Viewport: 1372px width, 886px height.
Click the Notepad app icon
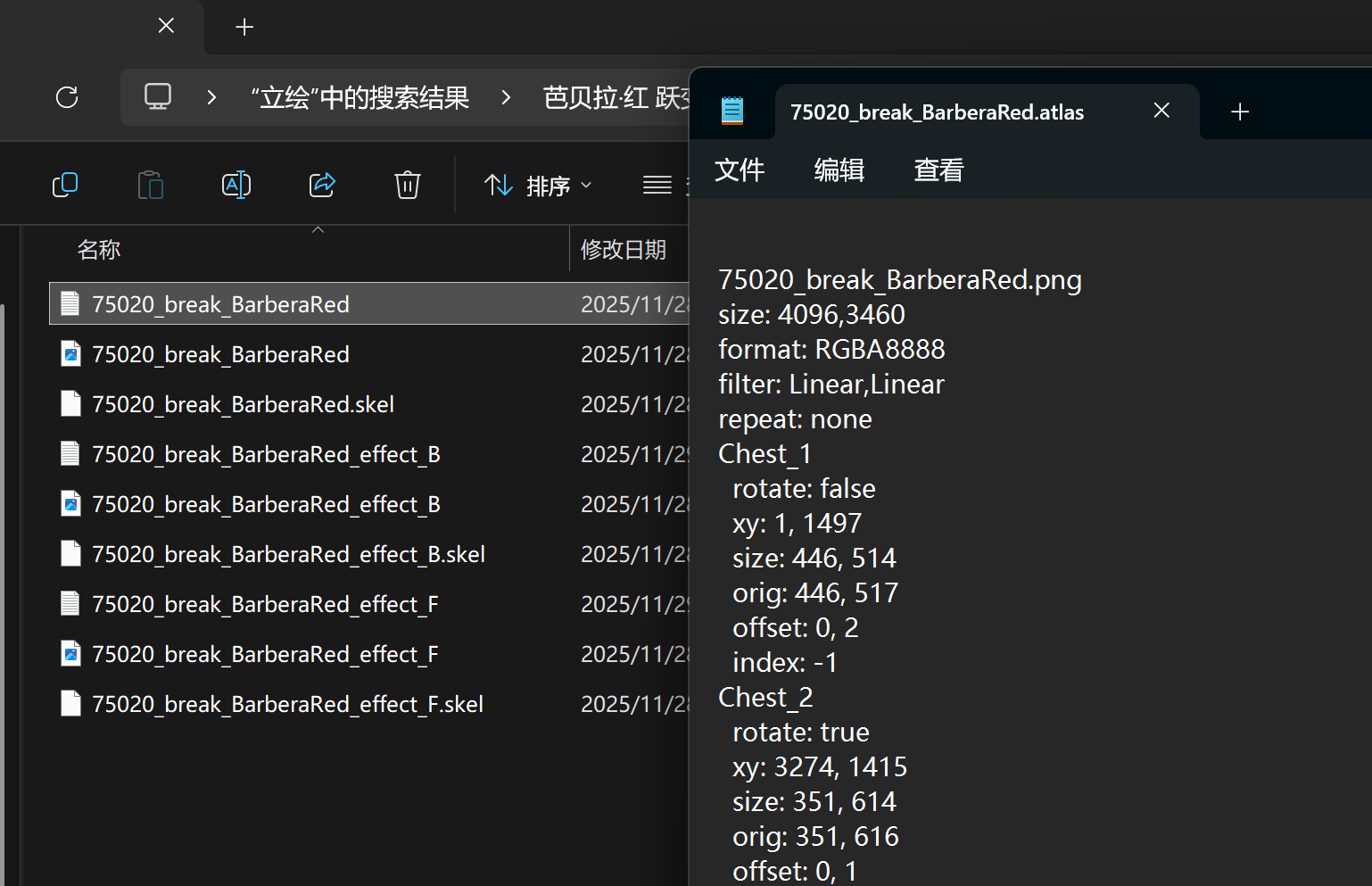(732, 111)
